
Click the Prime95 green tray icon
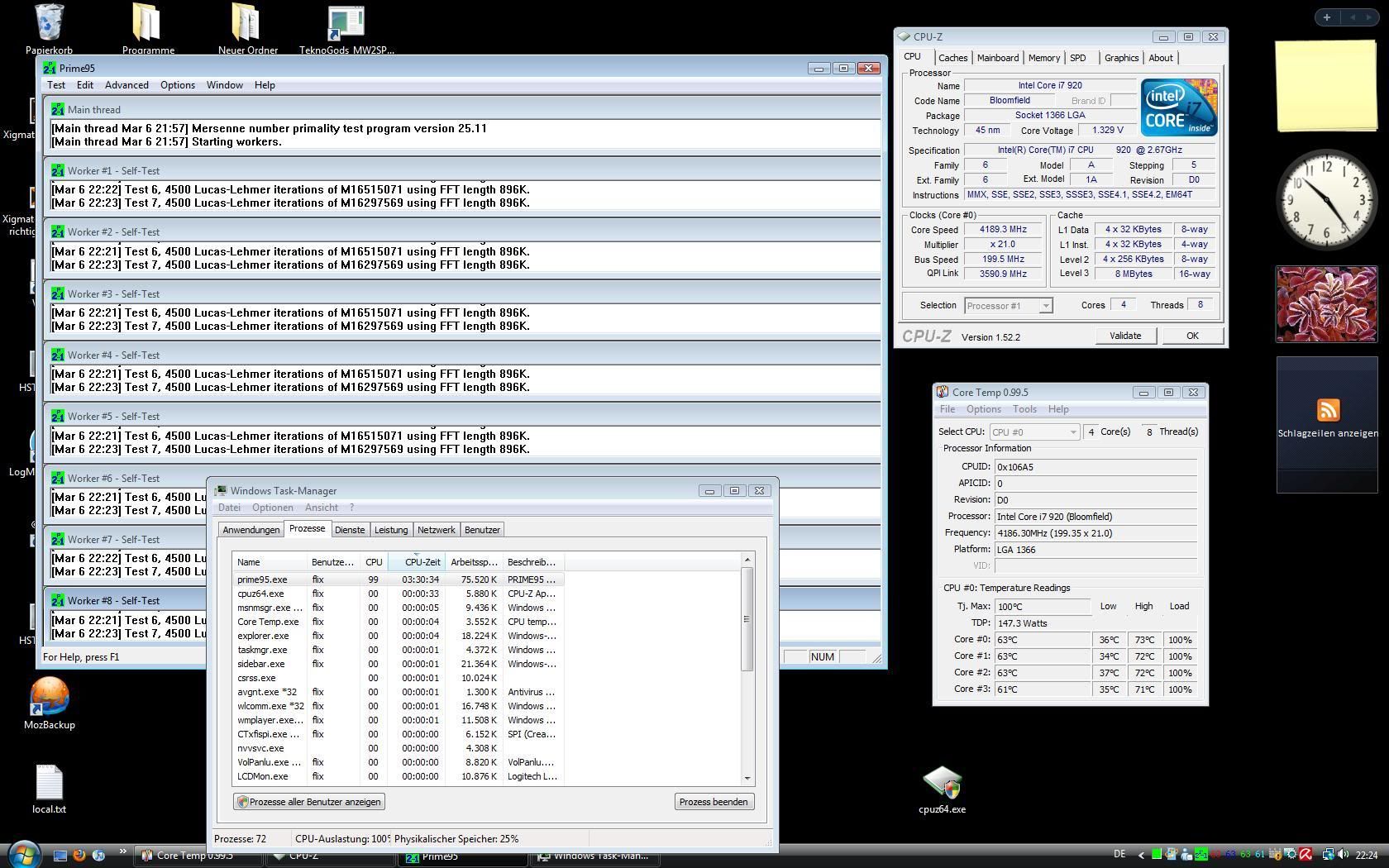(1200, 855)
